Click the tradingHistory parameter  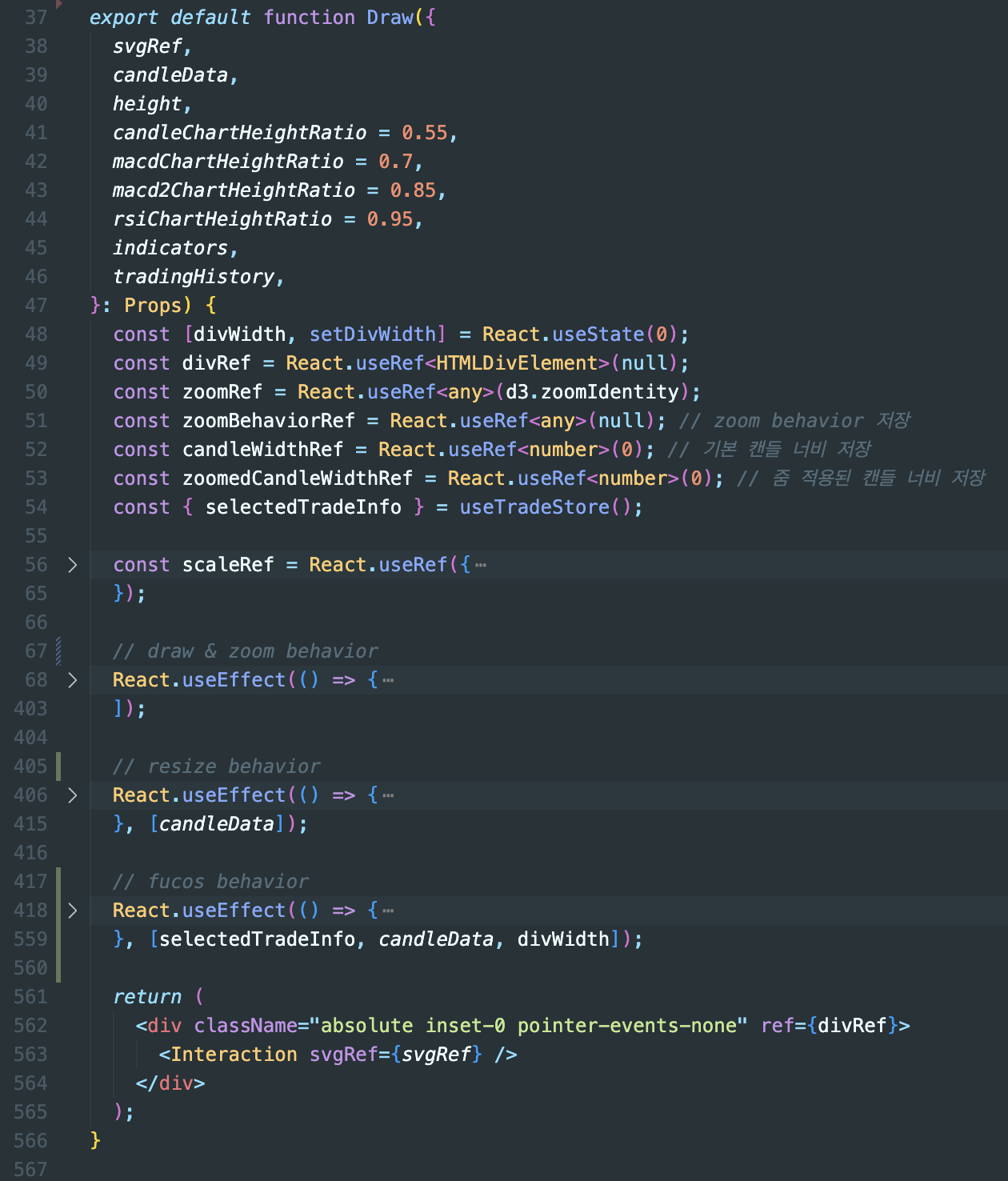click(x=194, y=277)
